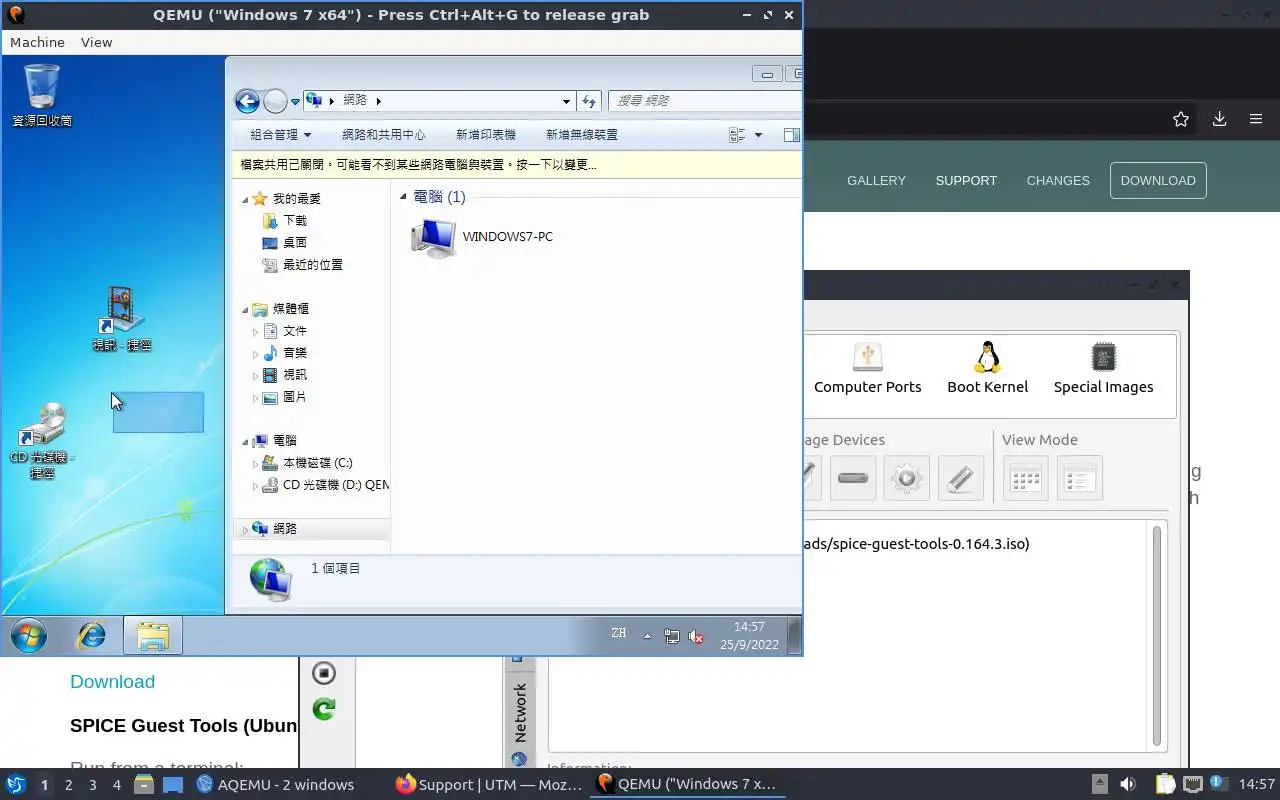This screenshot has height=800, width=1280.
Task: Change Explorer view with the view icon
Action: (x=738, y=135)
